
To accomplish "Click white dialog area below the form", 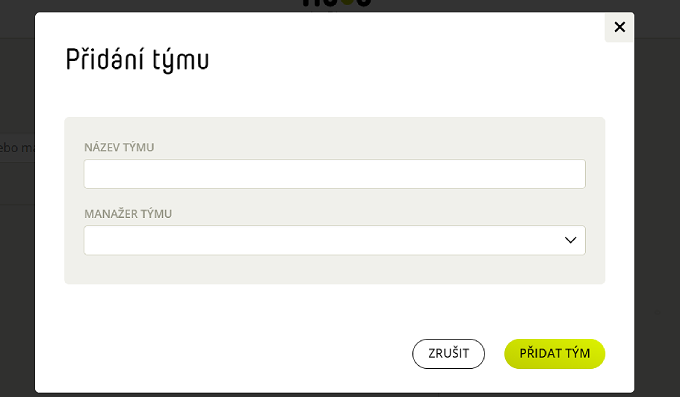I will pyautogui.click(x=217, y=338).
